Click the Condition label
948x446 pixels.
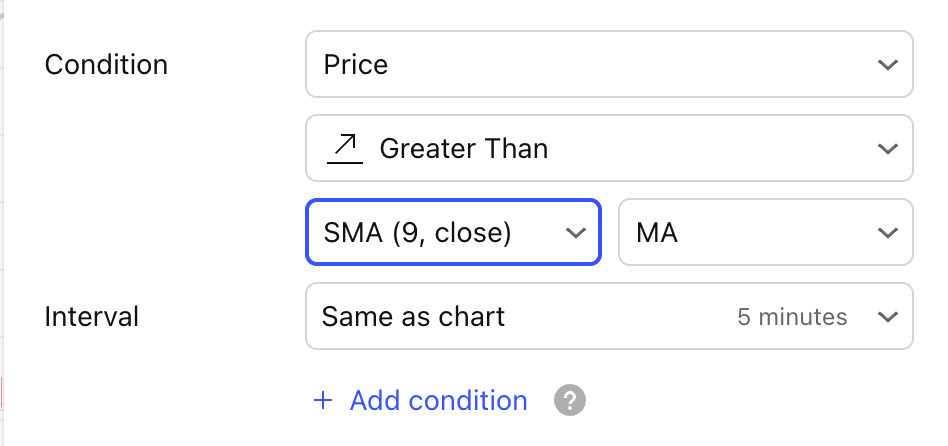point(107,65)
